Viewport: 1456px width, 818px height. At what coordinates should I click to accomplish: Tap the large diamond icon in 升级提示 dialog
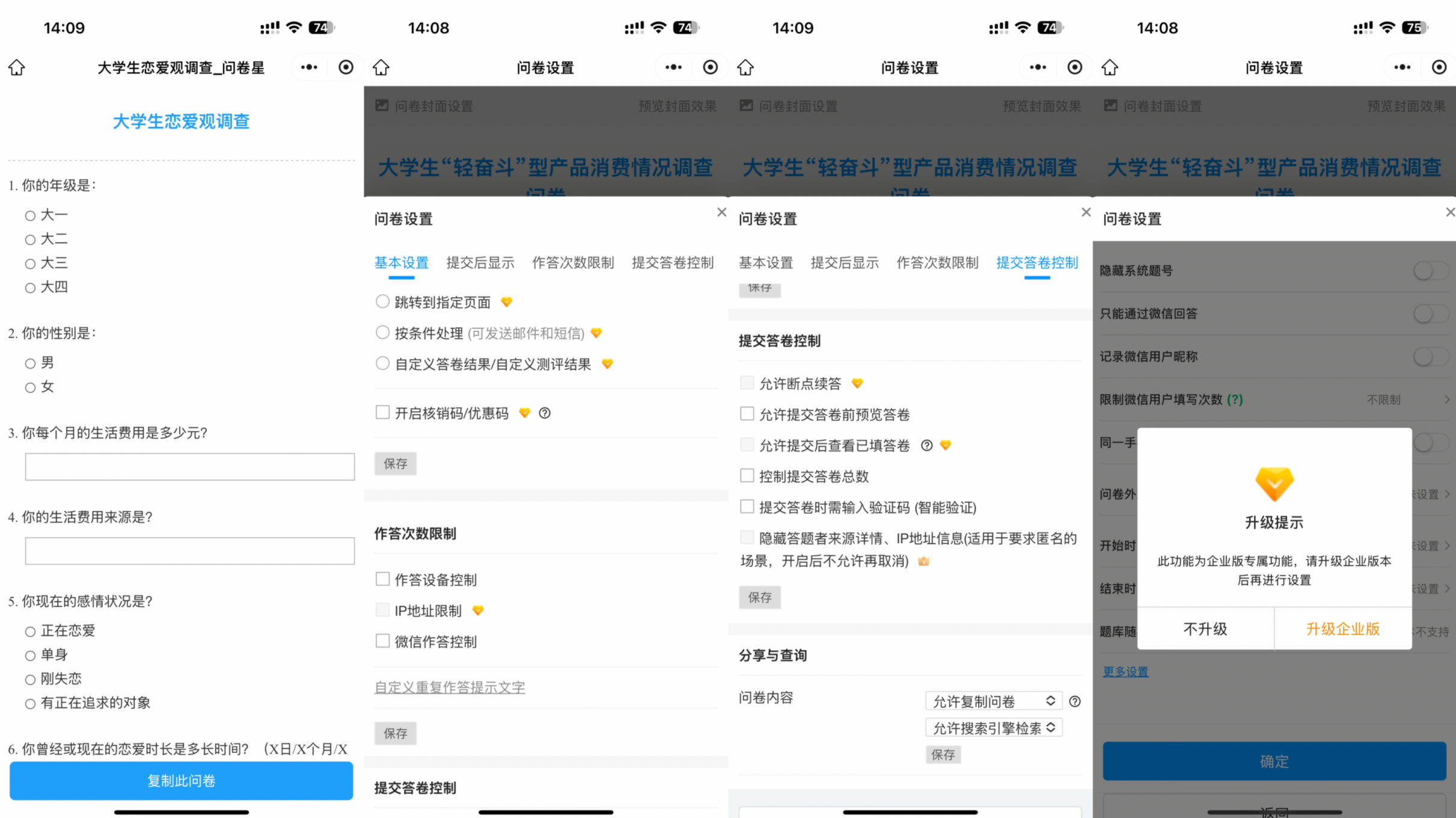click(x=1274, y=484)
